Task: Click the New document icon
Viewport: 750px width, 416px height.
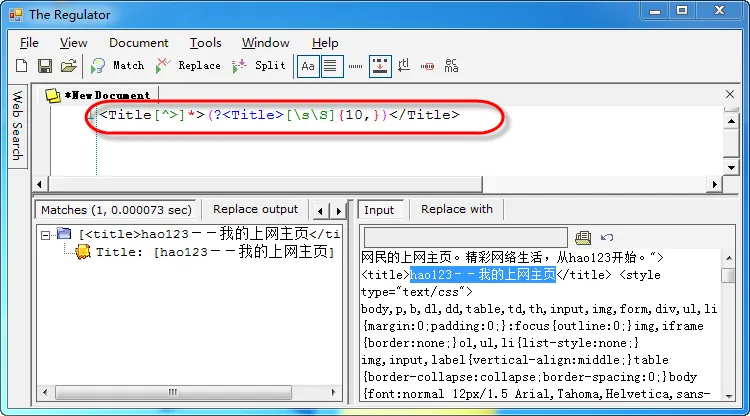Action: pyautogui.click(x=22, y=66)
